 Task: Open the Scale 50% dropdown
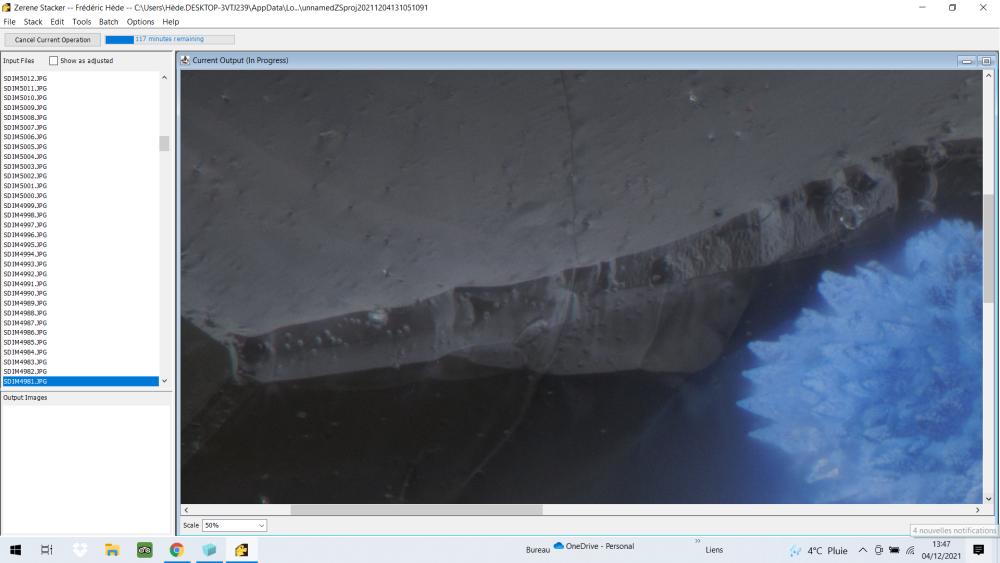234,525
